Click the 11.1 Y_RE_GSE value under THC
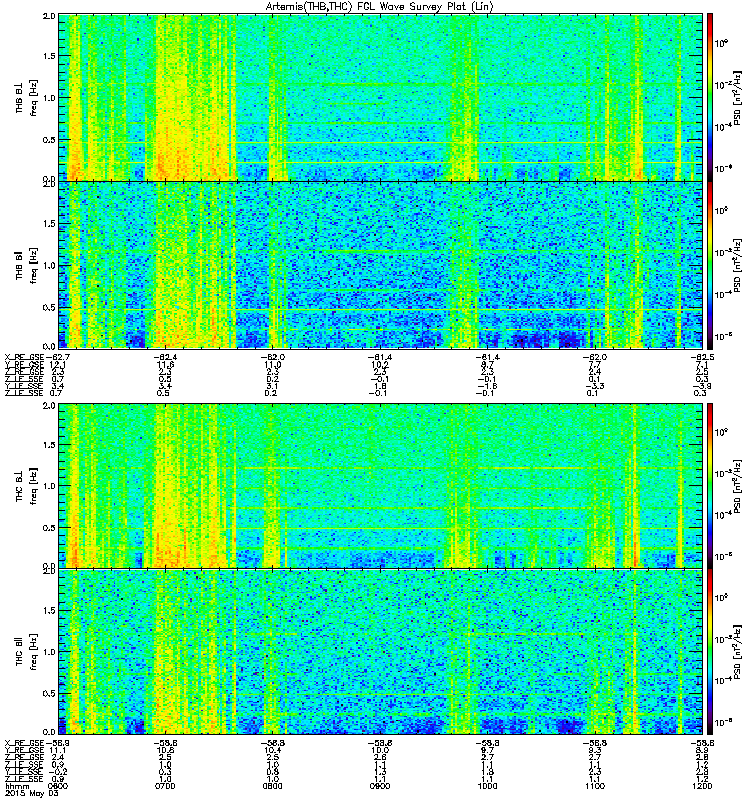750x800 pixels. point(58,751)
